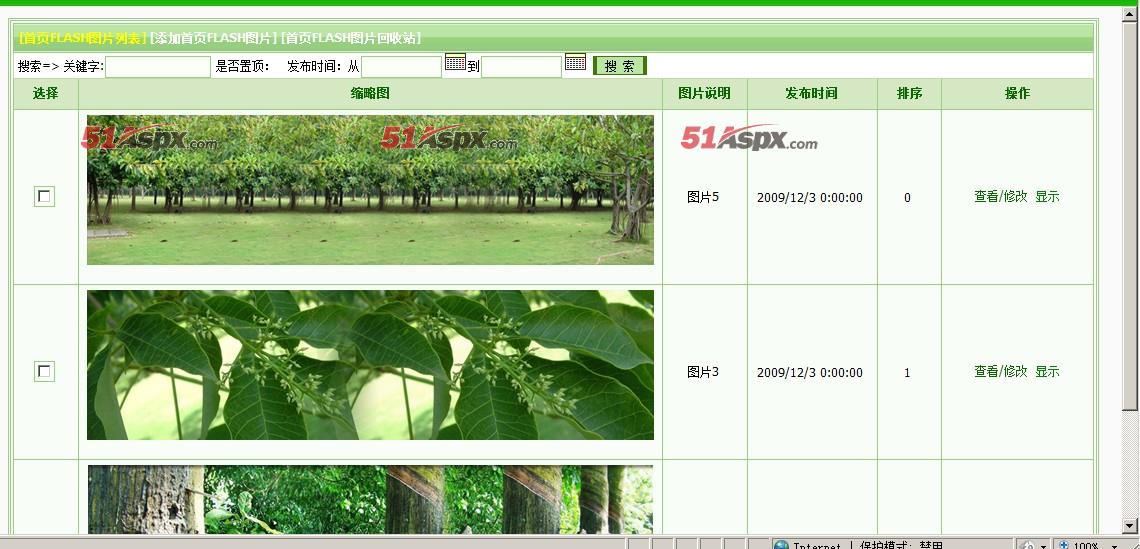1140x549 pixels.
Task: Open the 首页FLASH图片回收站 tab
Action: (351, 38)
